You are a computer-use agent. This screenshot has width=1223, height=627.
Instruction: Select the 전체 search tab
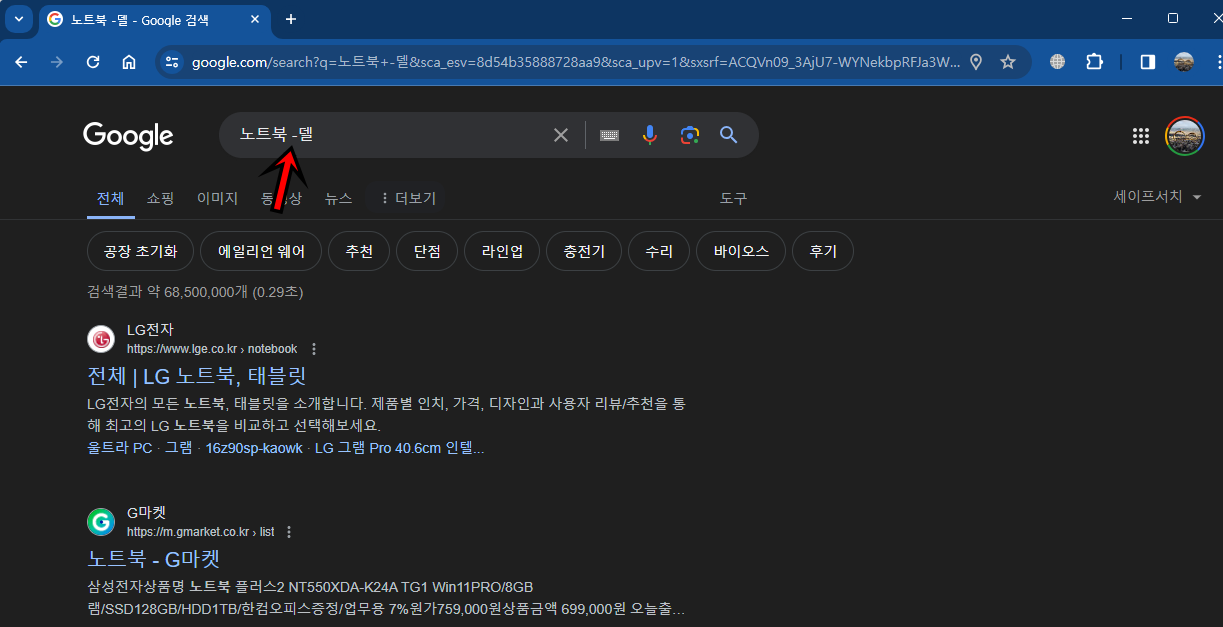tap(110, 198)
